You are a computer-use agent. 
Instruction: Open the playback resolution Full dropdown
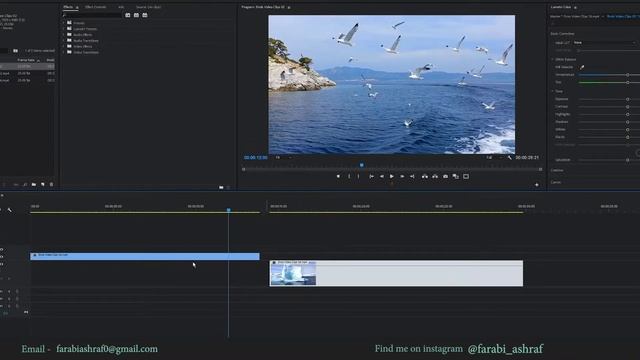(494, 158)
